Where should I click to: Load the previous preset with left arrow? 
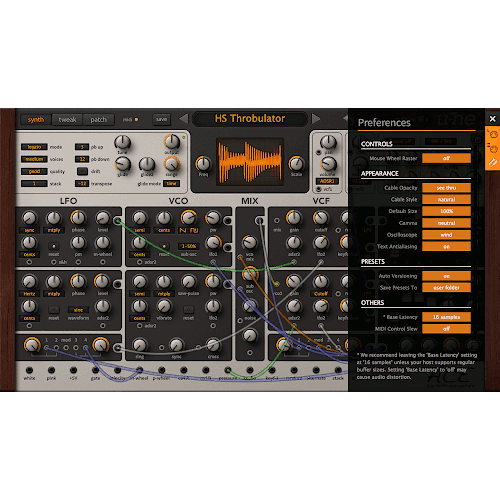(184, 118)
